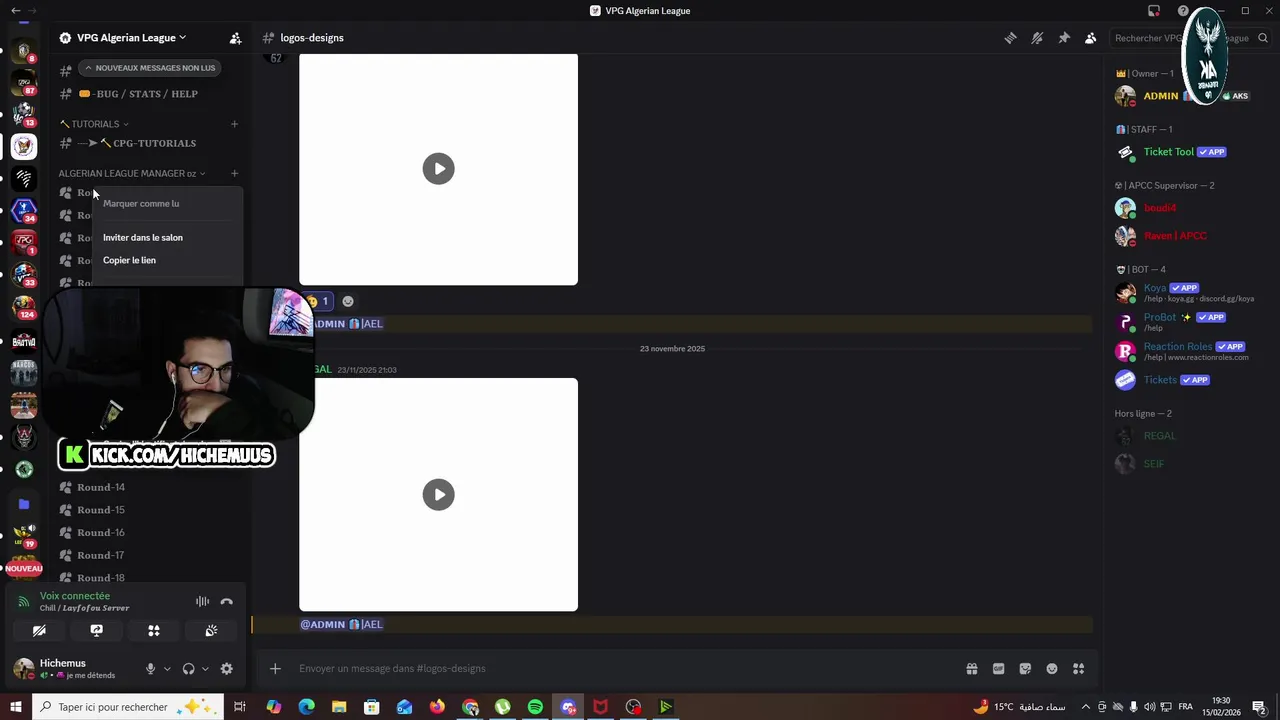The width and height of the screenshot is (1280, 720).
Task: Open User Settings gear
Action: coord(227,669)
